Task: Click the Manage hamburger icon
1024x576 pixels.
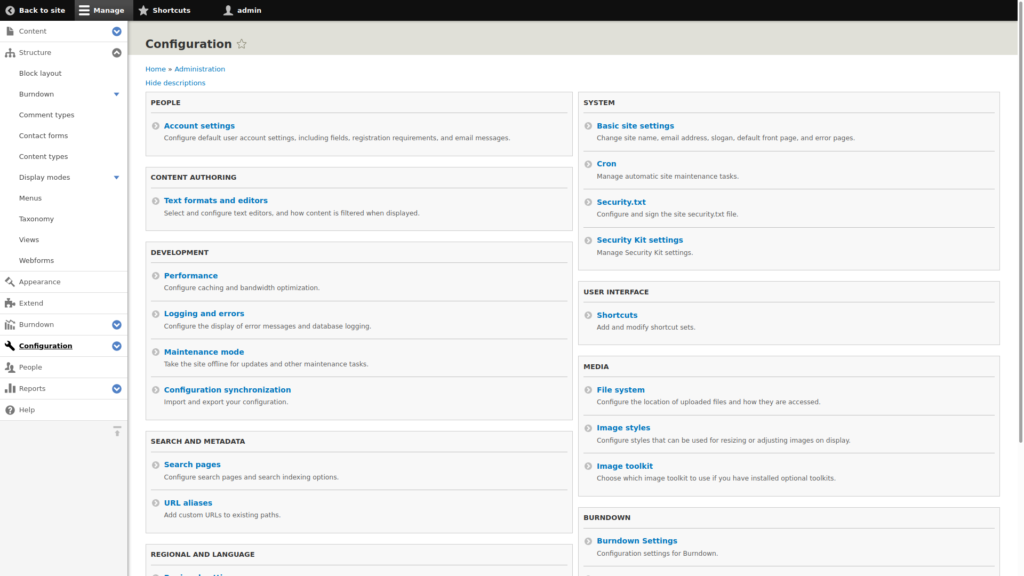Action: pos(84,10)
